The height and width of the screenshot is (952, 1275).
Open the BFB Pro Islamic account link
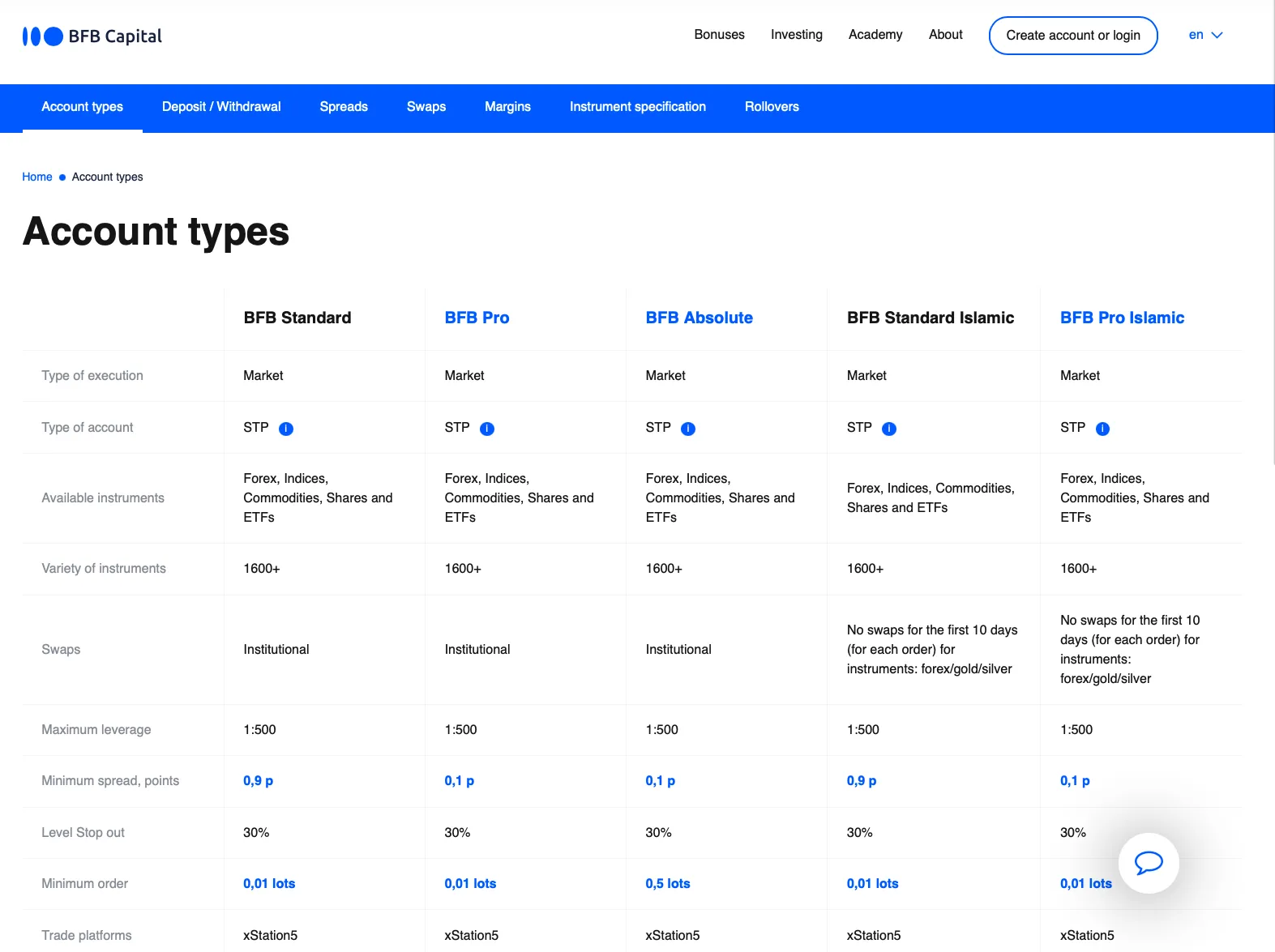coord(1122,318)
